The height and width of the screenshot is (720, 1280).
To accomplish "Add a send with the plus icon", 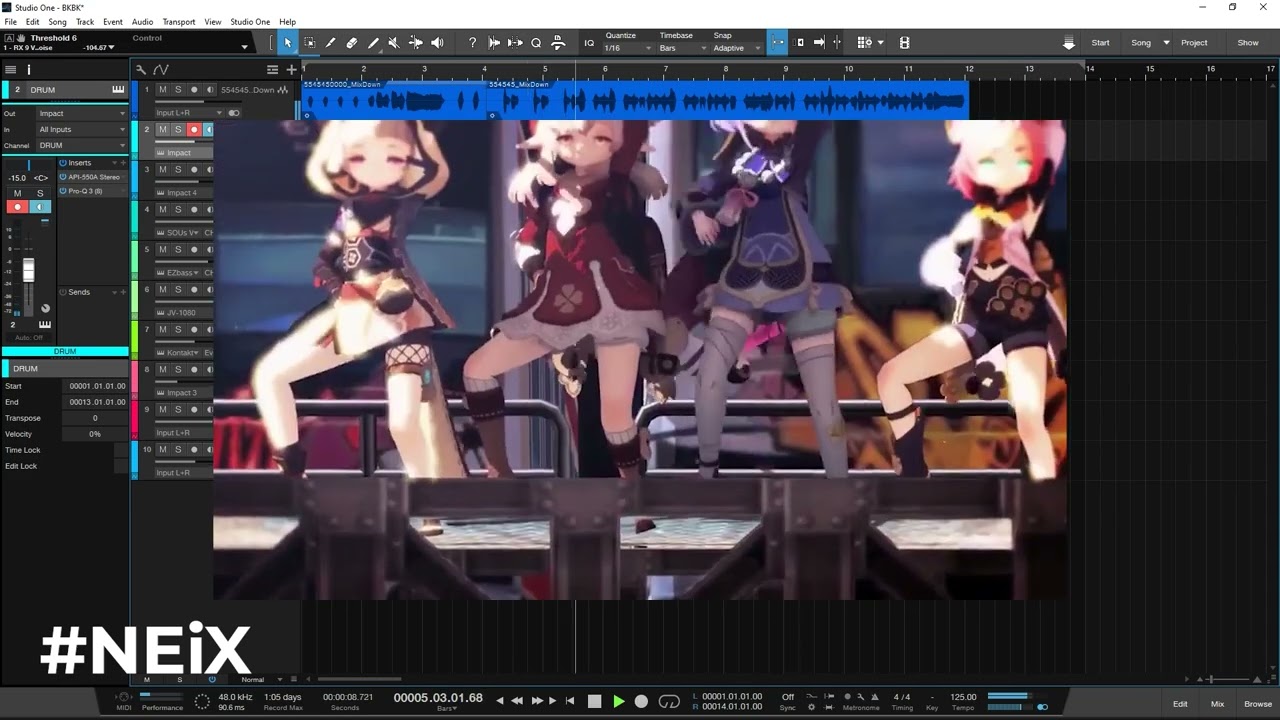I will click(123, 292).
